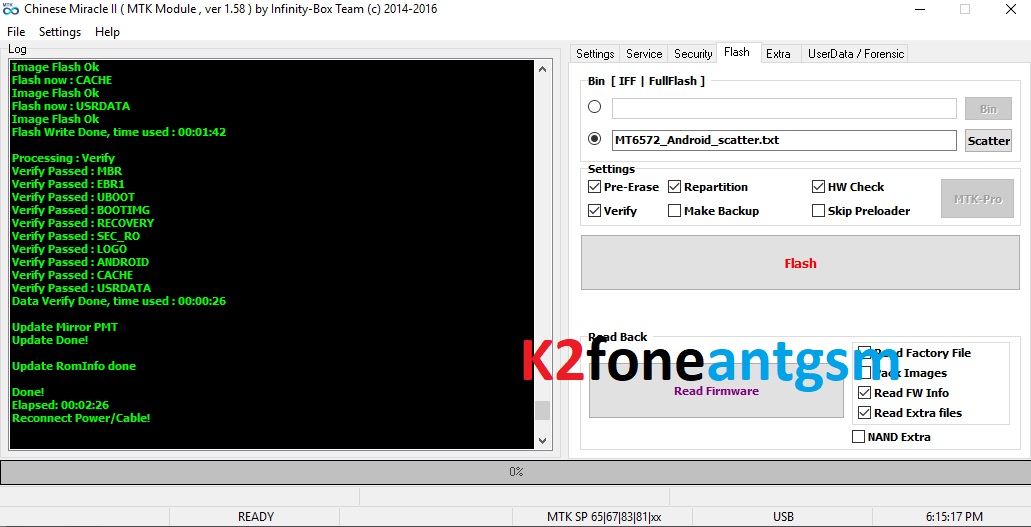Click the log scrollbar thumb
This screenshot has width=1031, height=527.
542,411
